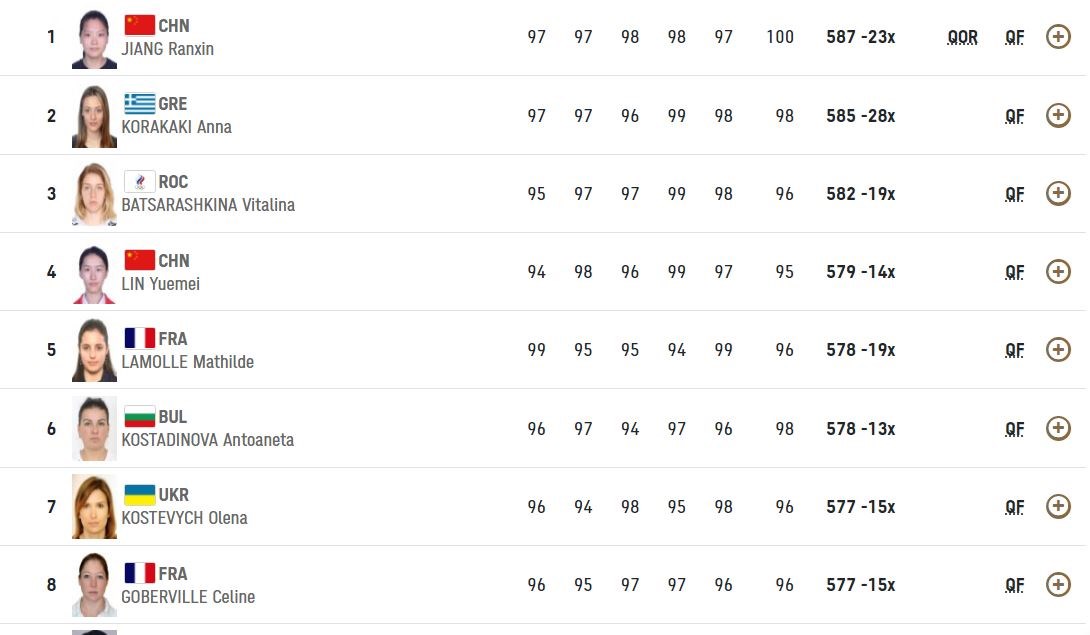
Task: Open LAMOLLE Mathilde's expand plus icon
Action: click(1058, 349)
